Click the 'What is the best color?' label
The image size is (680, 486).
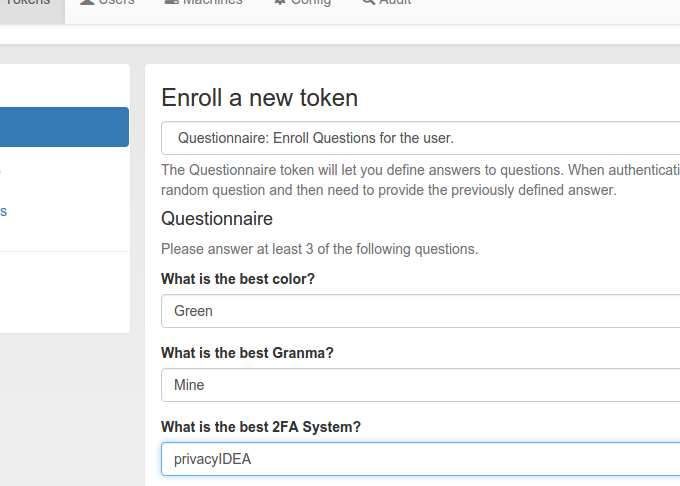pos(238,279)
